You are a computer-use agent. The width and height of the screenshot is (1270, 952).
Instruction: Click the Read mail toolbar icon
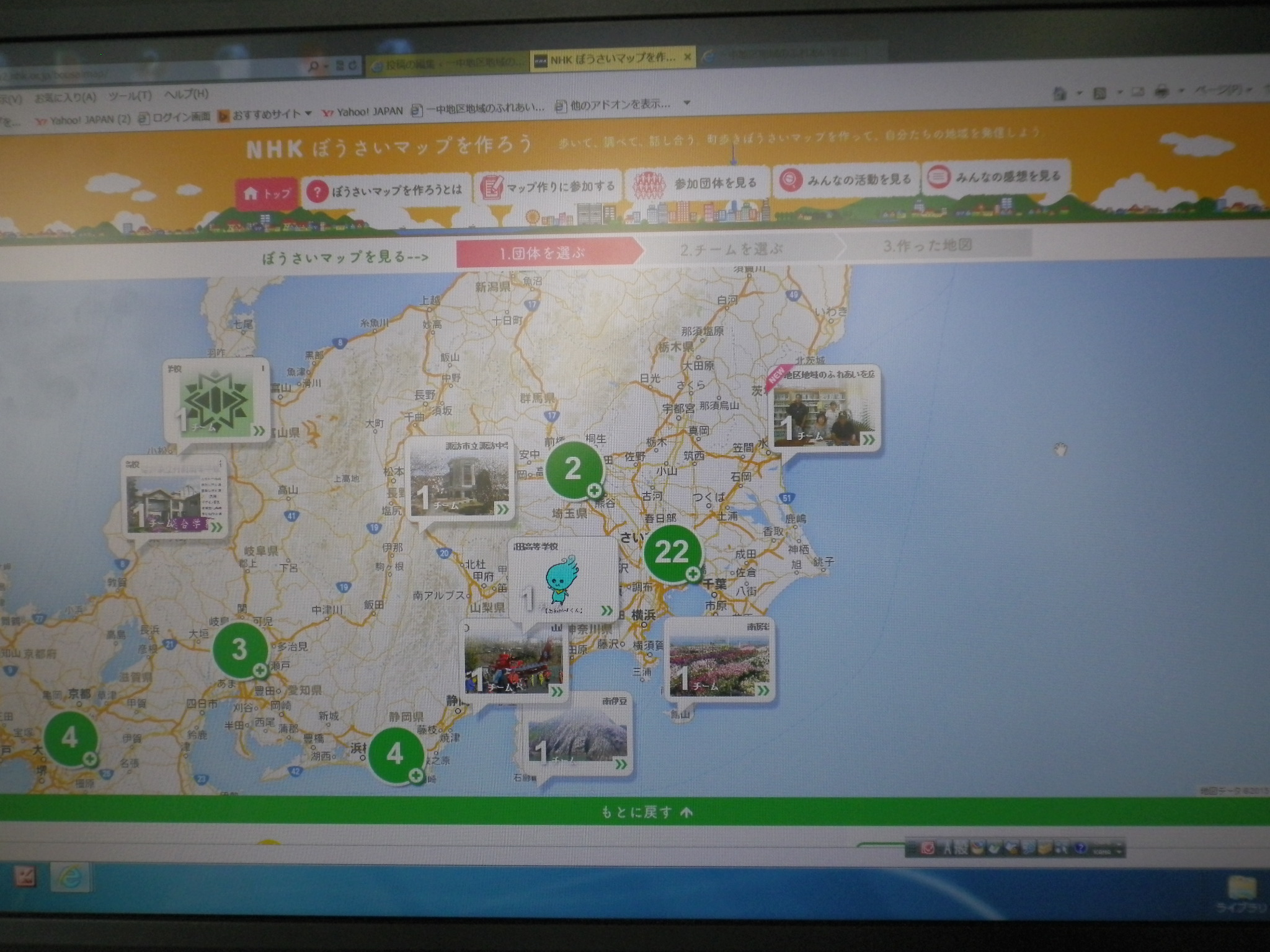point(1139,92)
